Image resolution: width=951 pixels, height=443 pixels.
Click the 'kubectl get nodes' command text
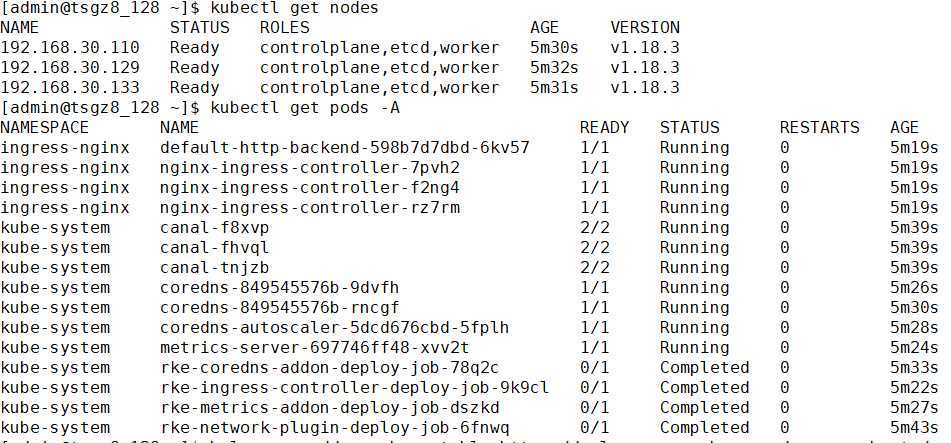(x=294, y=8)
